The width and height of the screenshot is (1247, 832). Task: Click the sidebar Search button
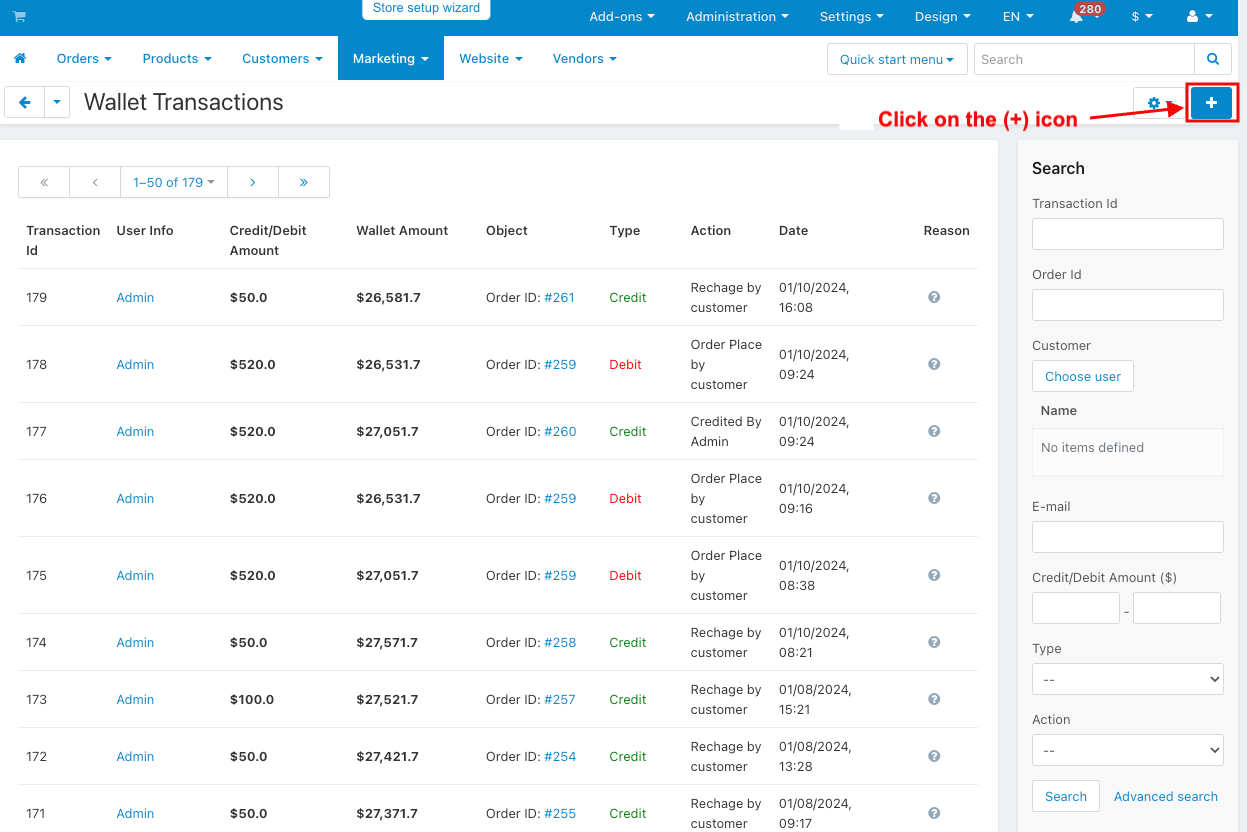click(1066, 796)
